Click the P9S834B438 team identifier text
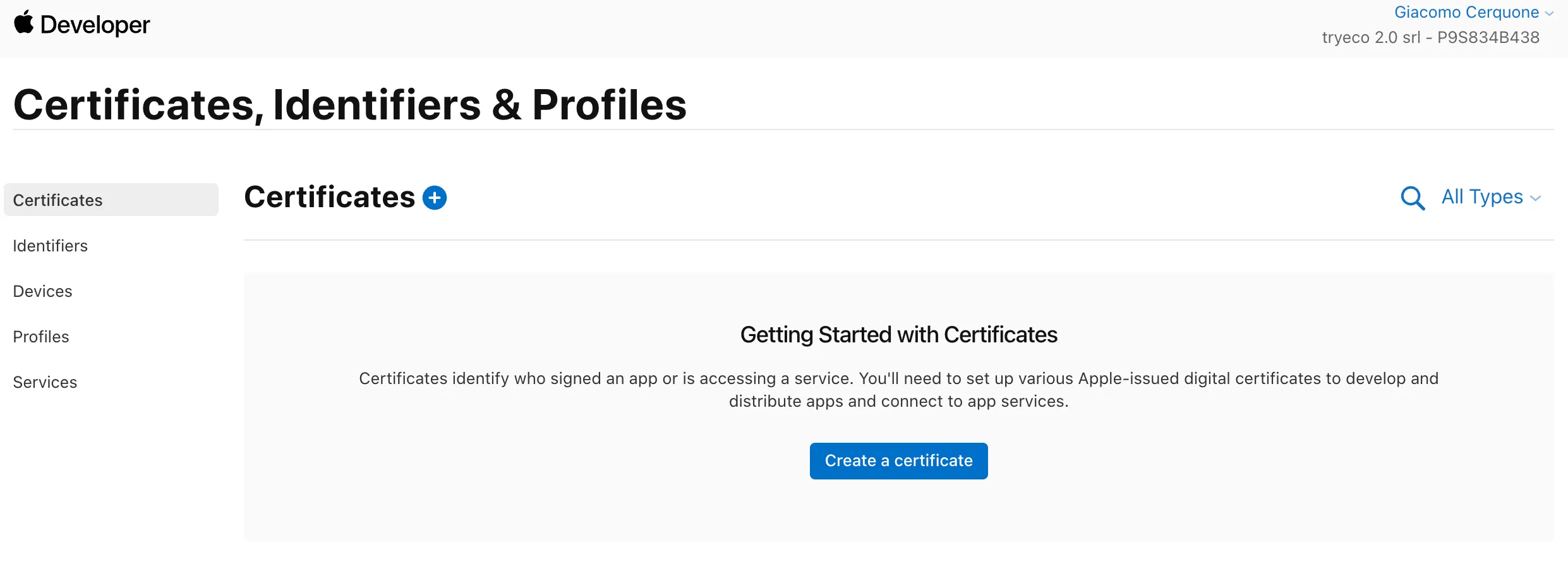Screen dimensions: 1568x571 pos(1489,37)
